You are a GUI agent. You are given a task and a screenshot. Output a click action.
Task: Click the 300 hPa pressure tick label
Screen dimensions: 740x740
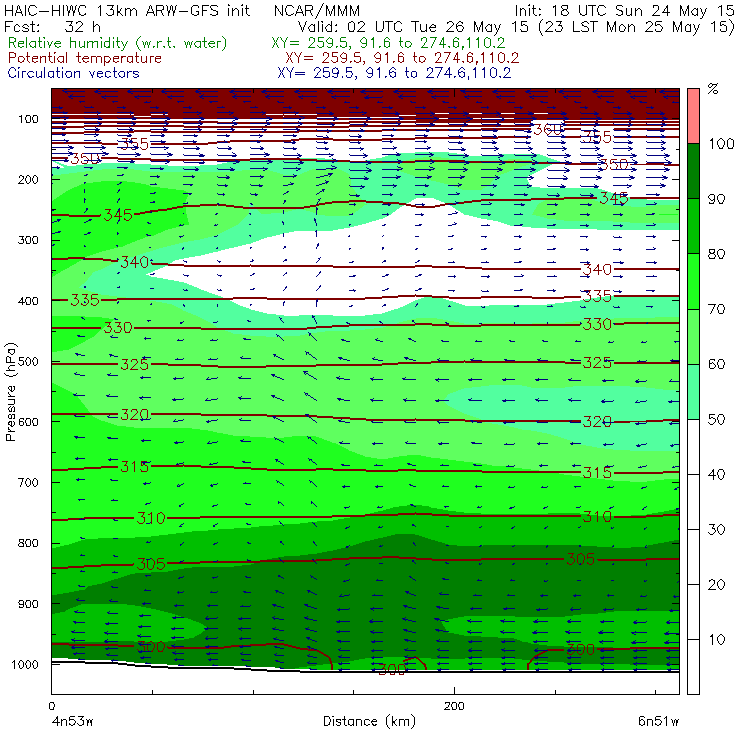pos(28,240)
